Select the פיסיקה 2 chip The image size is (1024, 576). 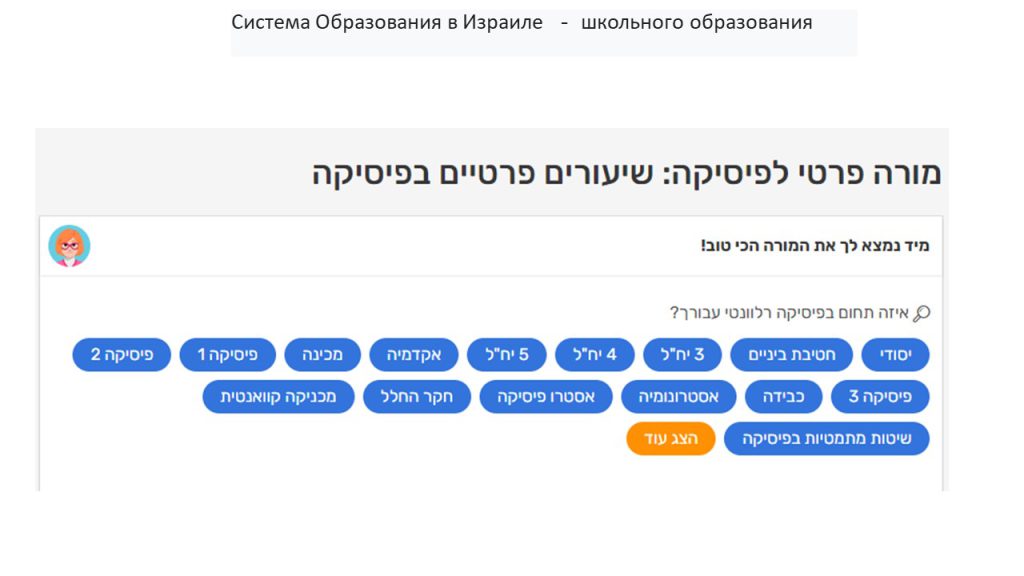click(122, 355)
